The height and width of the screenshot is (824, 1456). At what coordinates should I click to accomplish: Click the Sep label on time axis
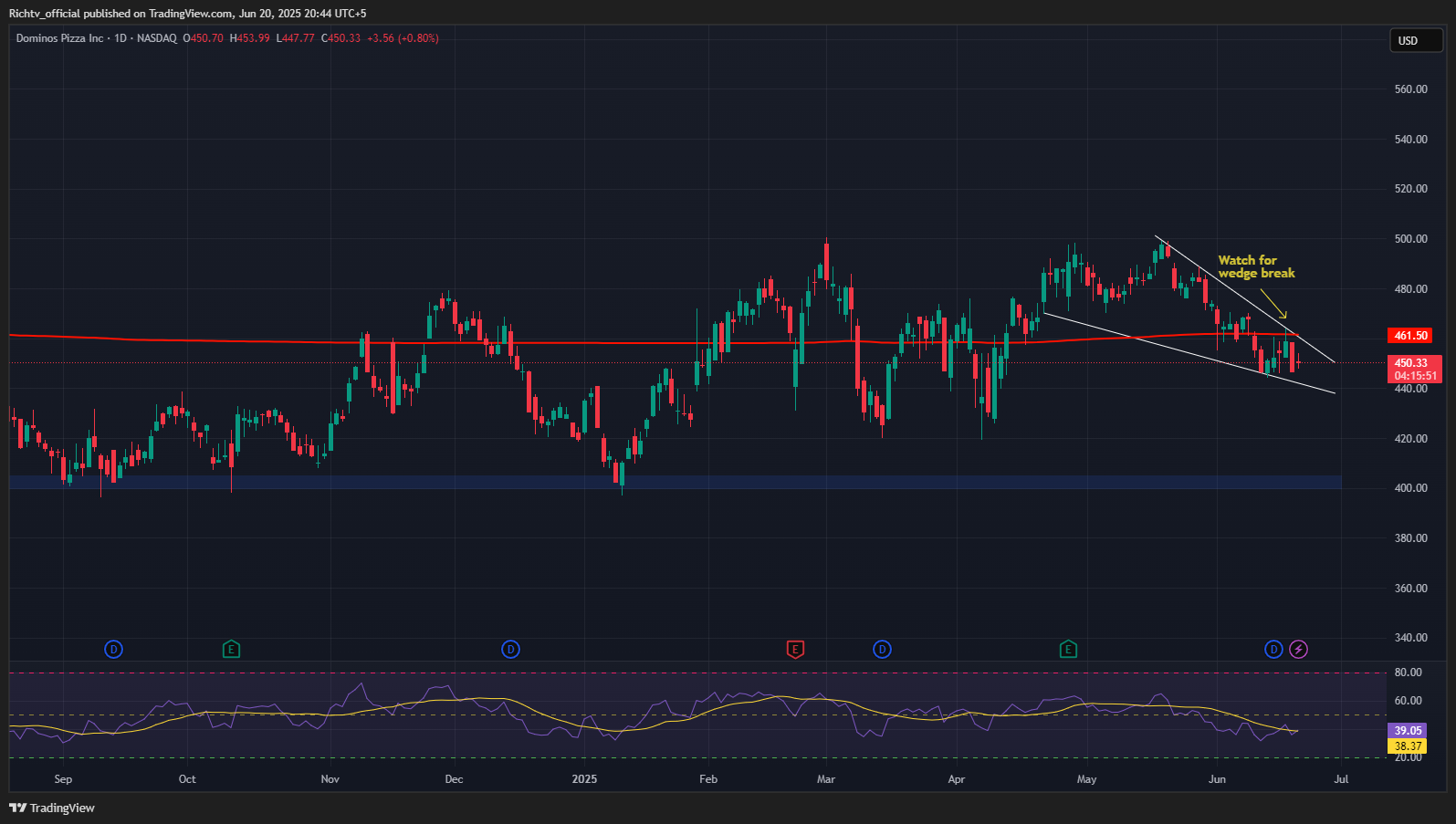pyautogui.click(x=63, y=779)
